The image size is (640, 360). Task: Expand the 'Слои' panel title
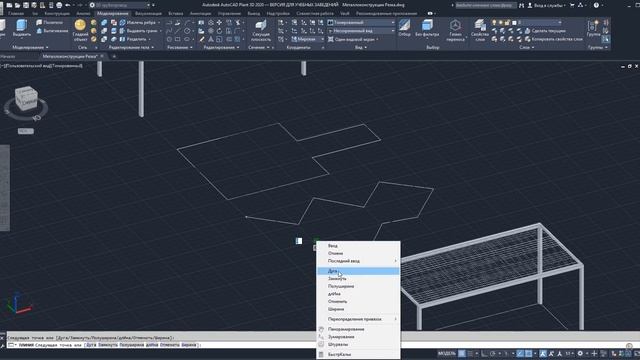pos(527,47)
